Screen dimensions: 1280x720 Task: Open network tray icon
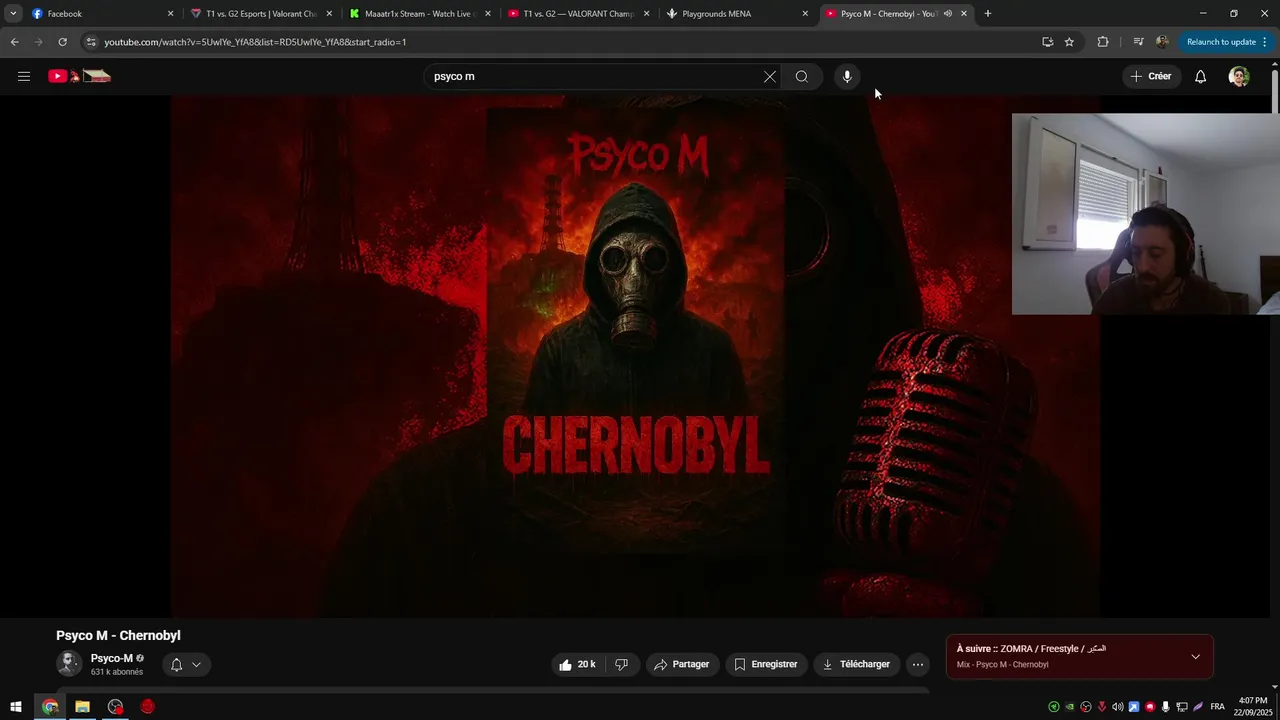pos(1182,707)
